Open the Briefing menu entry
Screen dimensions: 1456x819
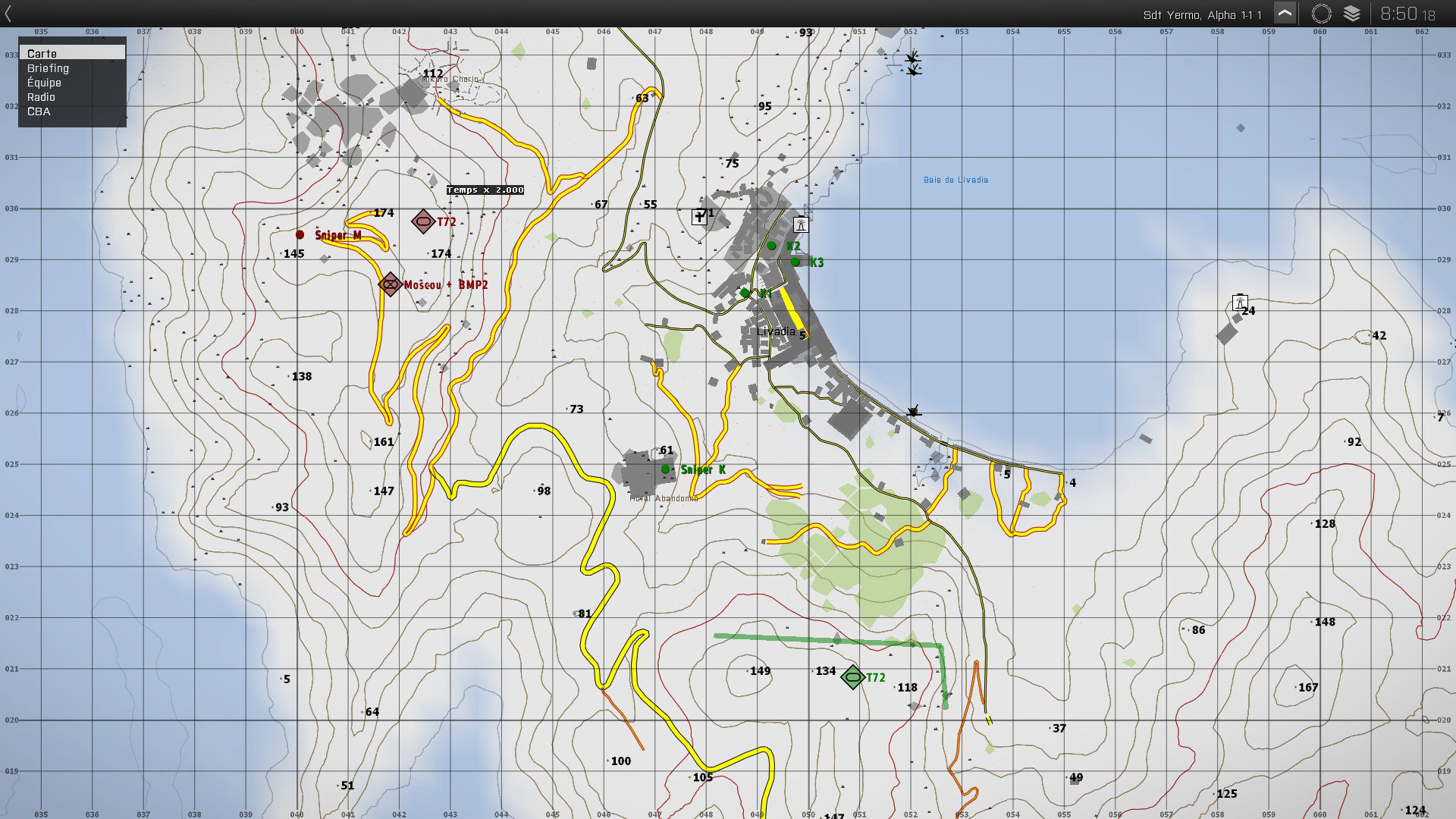coord(48,68)
